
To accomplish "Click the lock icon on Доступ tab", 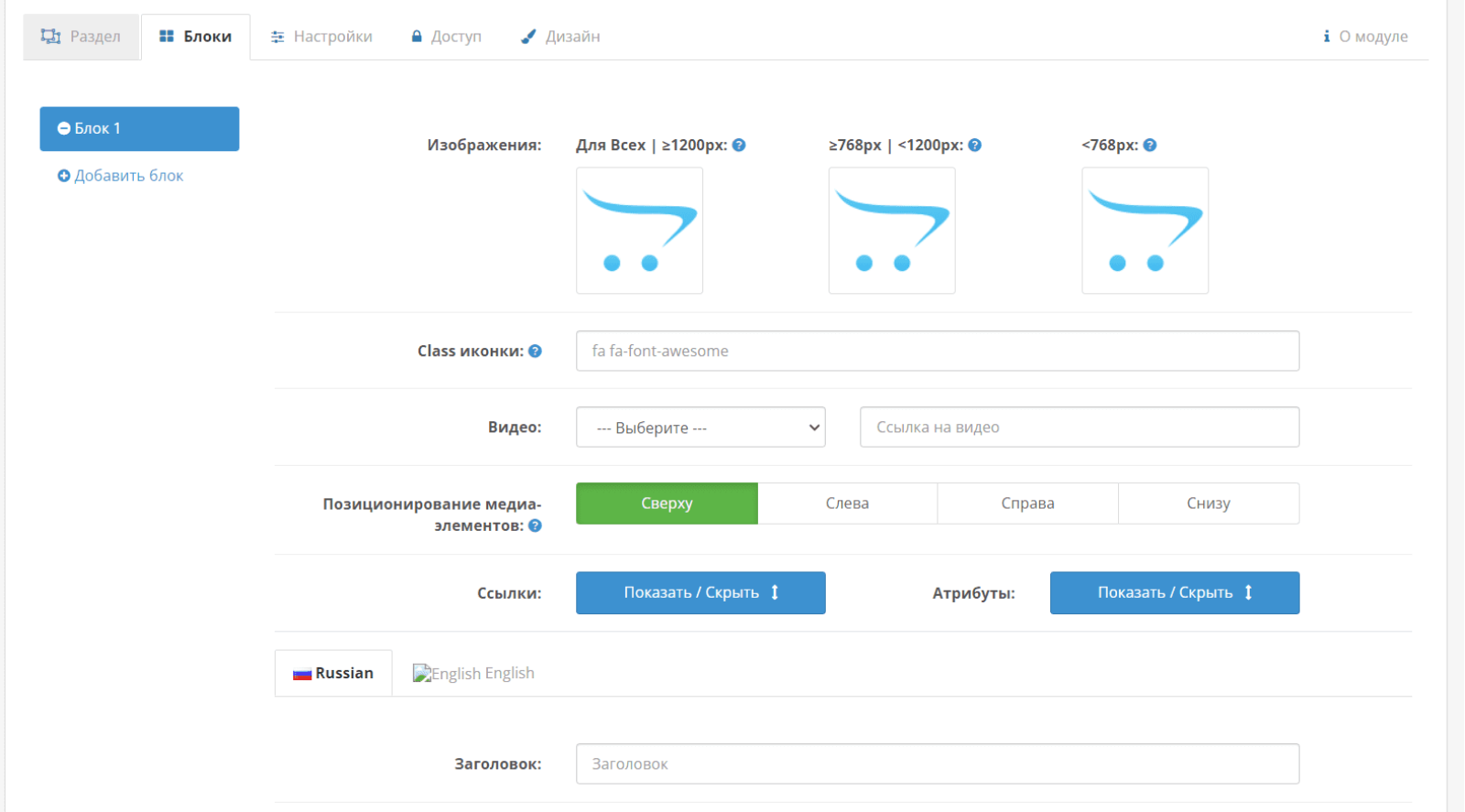I will 417,37.
